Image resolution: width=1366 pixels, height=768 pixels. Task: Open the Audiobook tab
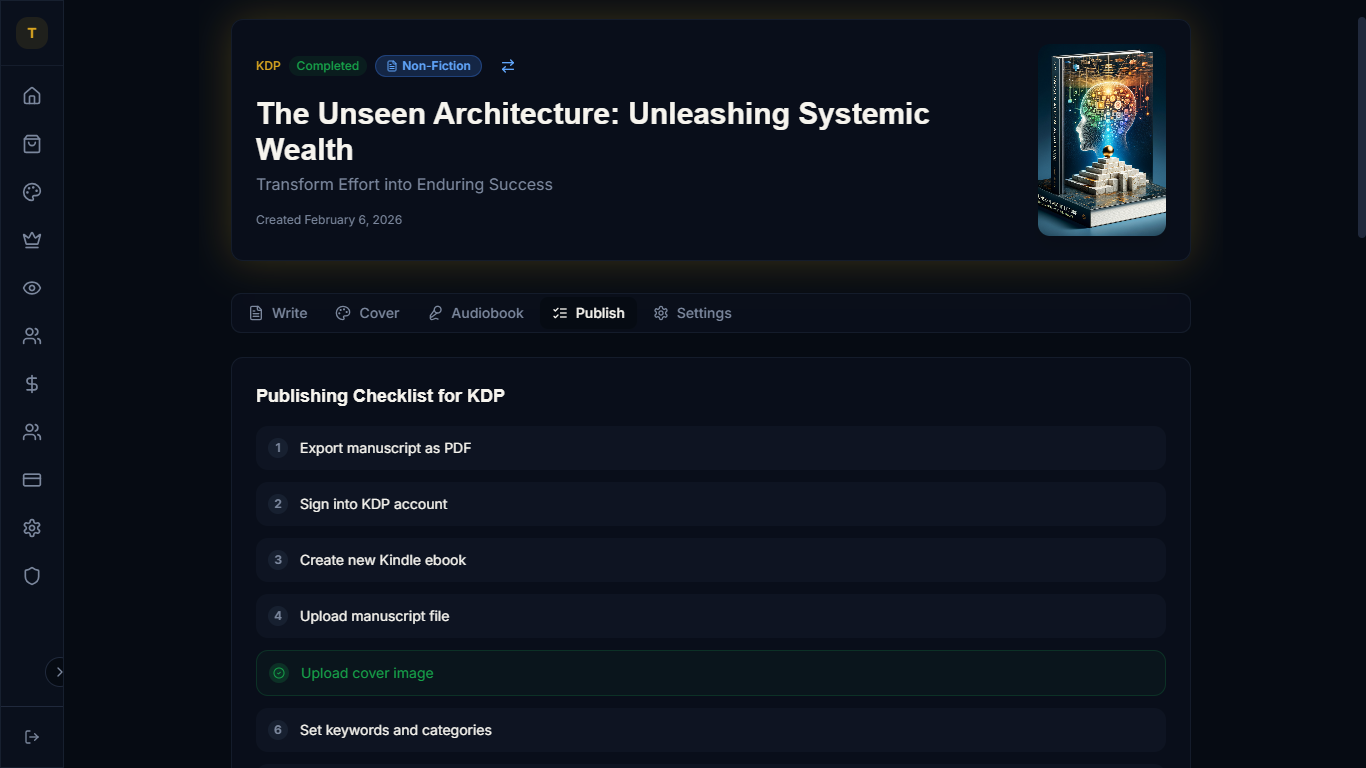coord(476,313)
